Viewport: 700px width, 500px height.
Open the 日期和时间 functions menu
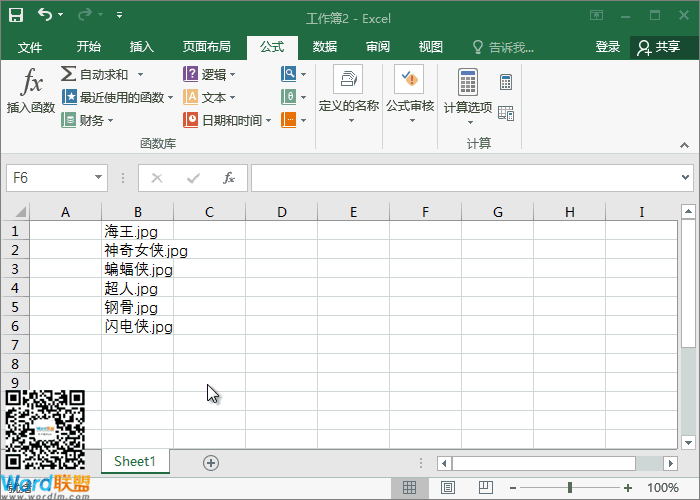(x=228, y=120)
